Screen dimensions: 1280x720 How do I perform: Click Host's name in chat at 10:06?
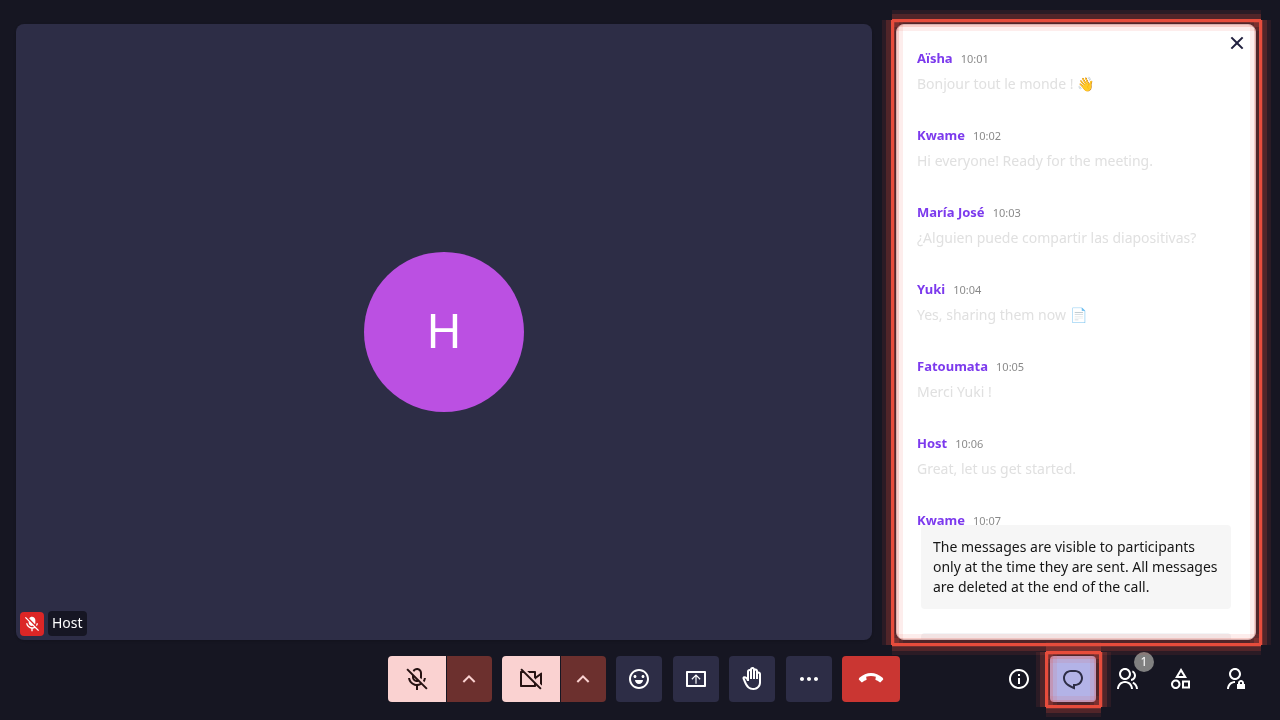tap(932, 443)
